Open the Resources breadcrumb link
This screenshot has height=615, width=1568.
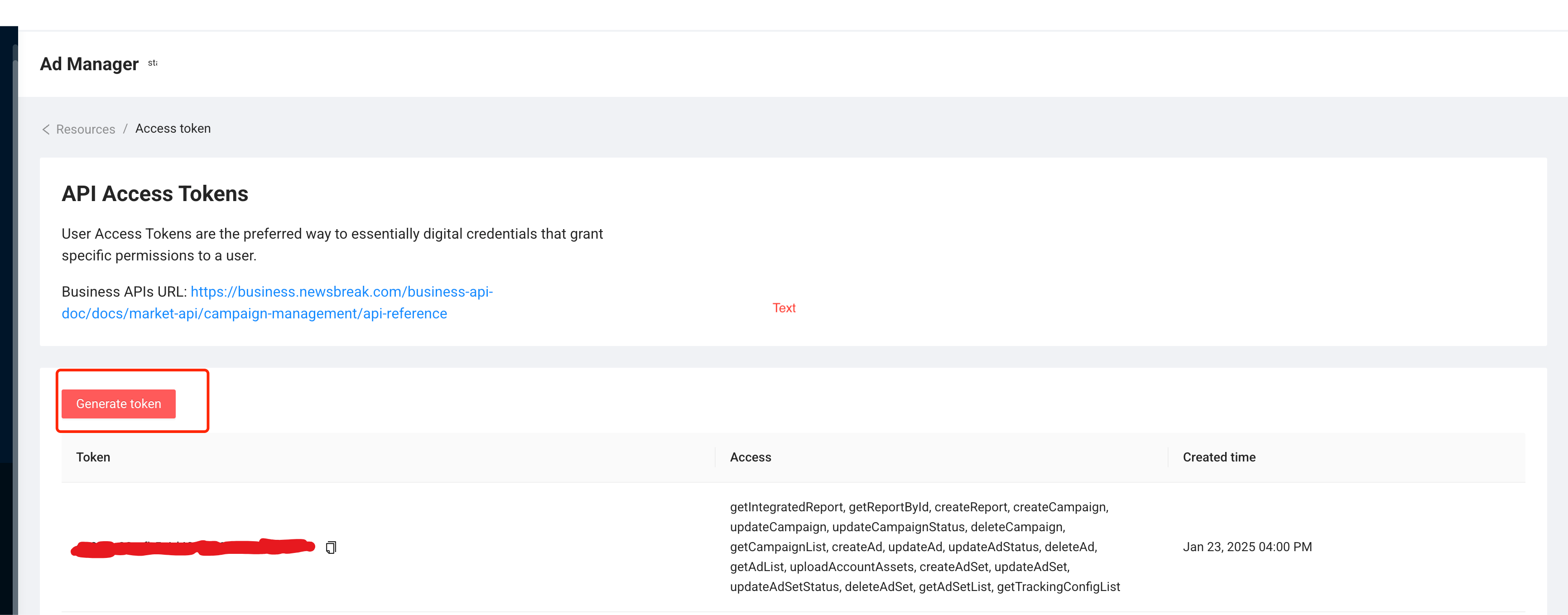coord(85,129)
